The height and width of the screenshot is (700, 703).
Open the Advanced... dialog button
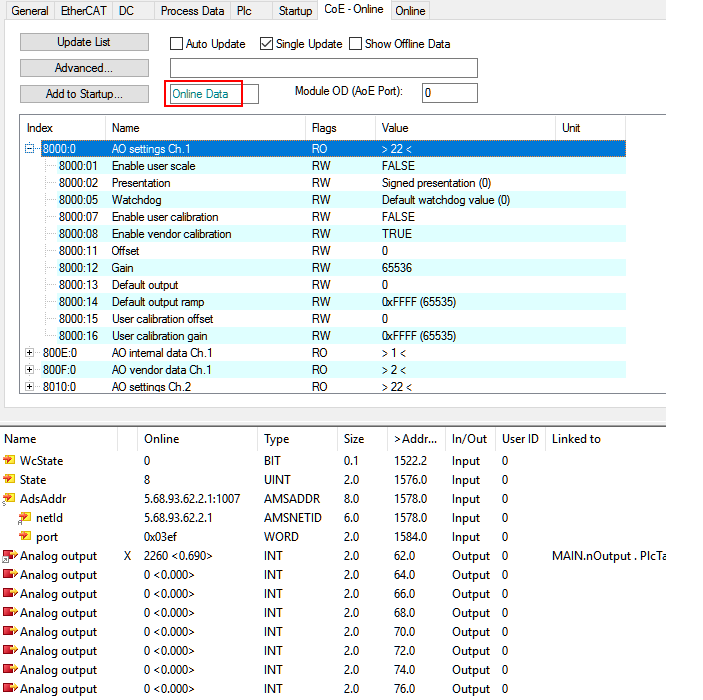[84, 68]
